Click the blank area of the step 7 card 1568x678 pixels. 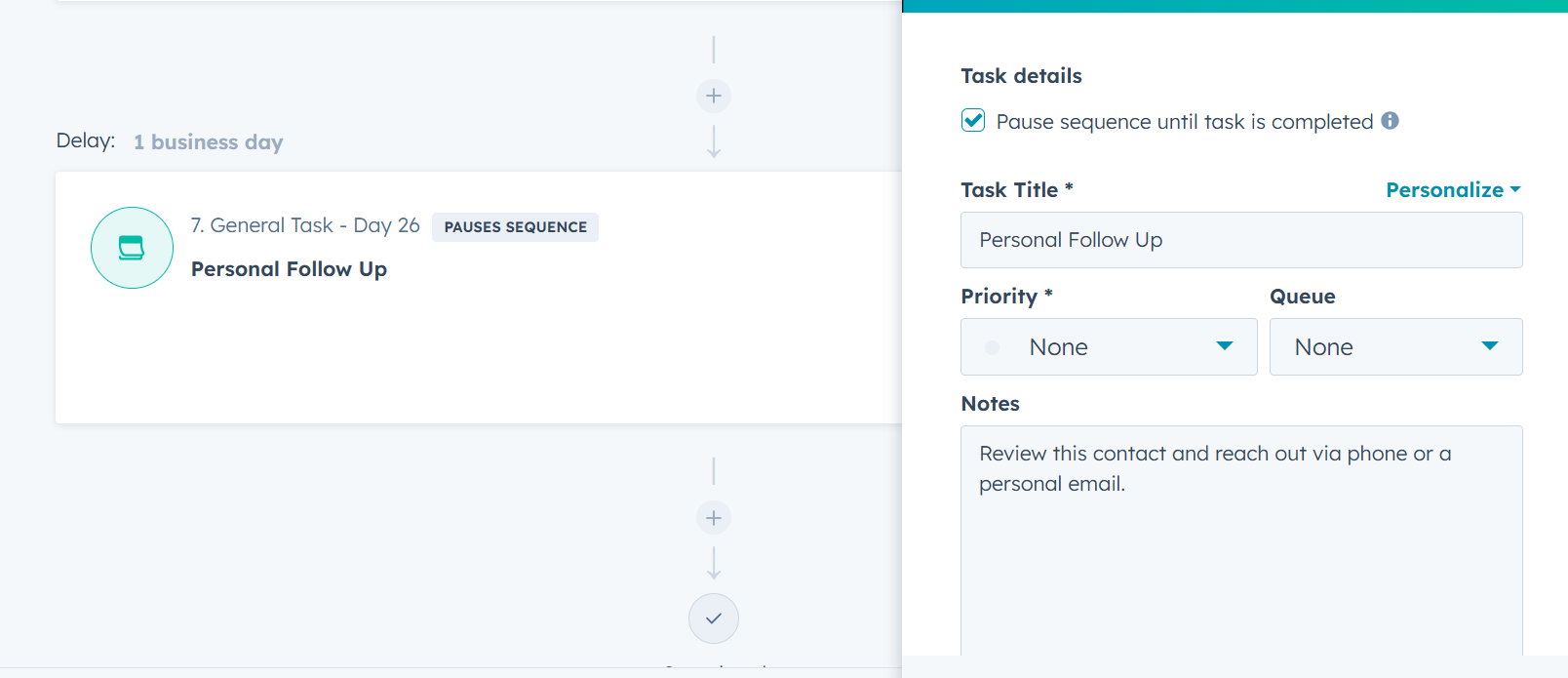[x=488, y=361]
